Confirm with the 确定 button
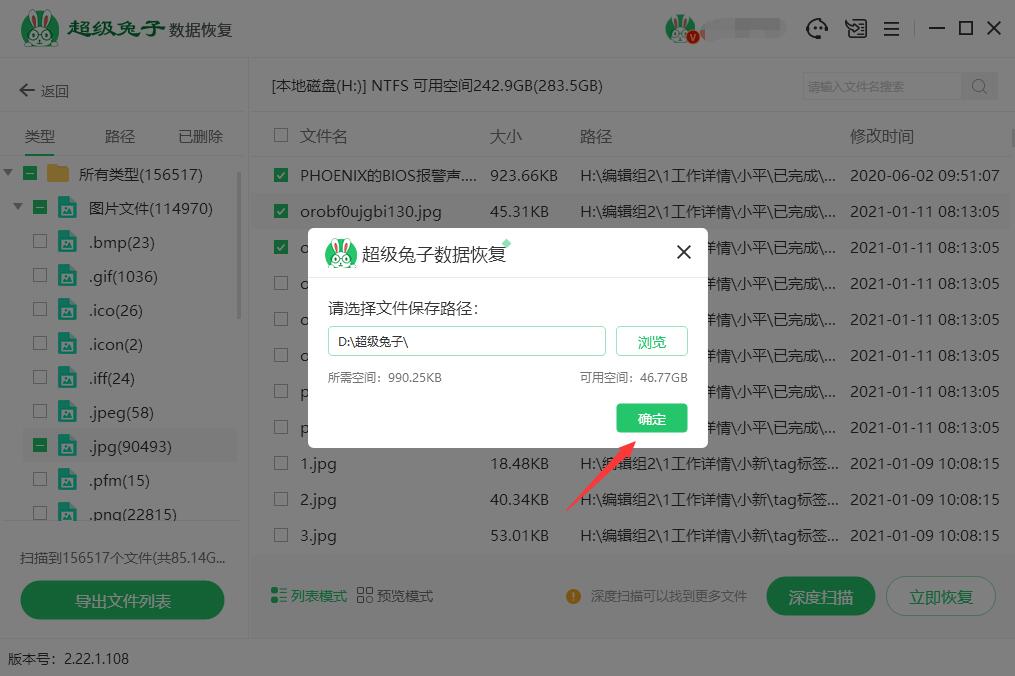Viewport: 1015px width, 676px height. click(651, 418)
